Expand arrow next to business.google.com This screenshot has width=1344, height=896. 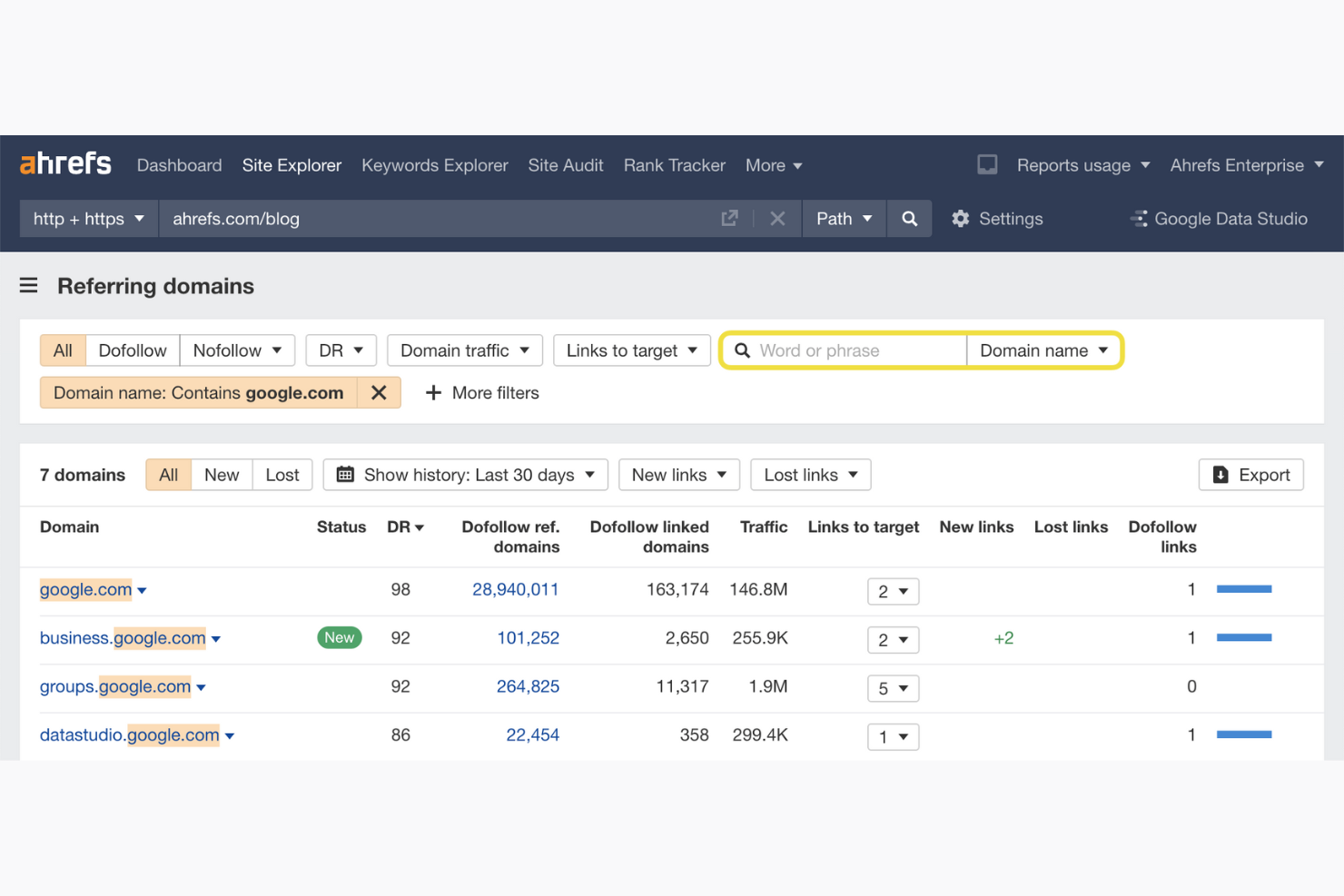pyautogui.click(x=216, y=640)
